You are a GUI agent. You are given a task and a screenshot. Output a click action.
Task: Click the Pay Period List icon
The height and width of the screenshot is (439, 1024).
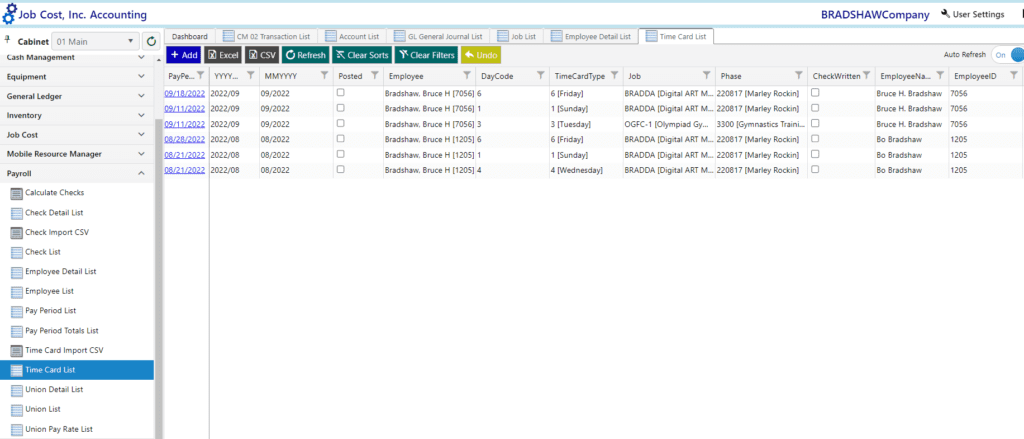pyautogui.click(x=17, y=311)
